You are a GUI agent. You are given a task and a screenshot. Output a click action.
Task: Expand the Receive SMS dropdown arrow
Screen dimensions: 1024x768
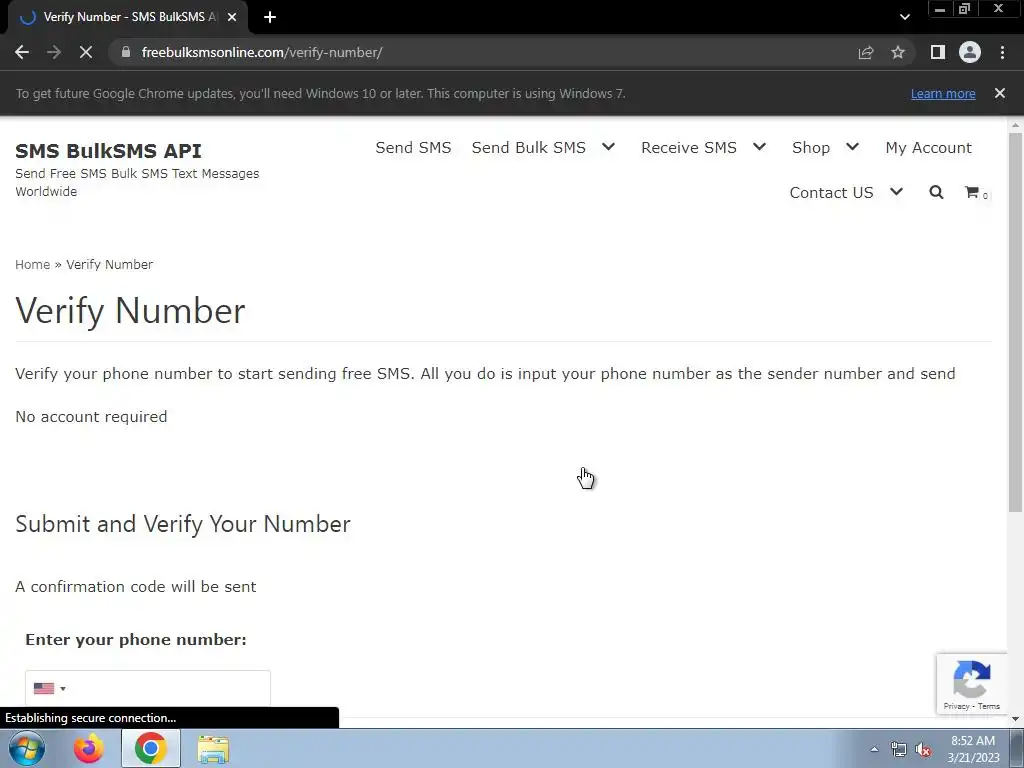[760, 147]
